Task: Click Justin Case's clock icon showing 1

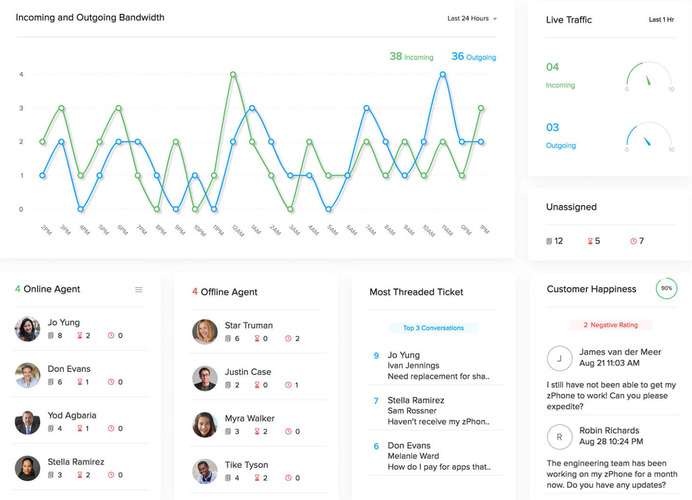Action: (x=288, y=385)
